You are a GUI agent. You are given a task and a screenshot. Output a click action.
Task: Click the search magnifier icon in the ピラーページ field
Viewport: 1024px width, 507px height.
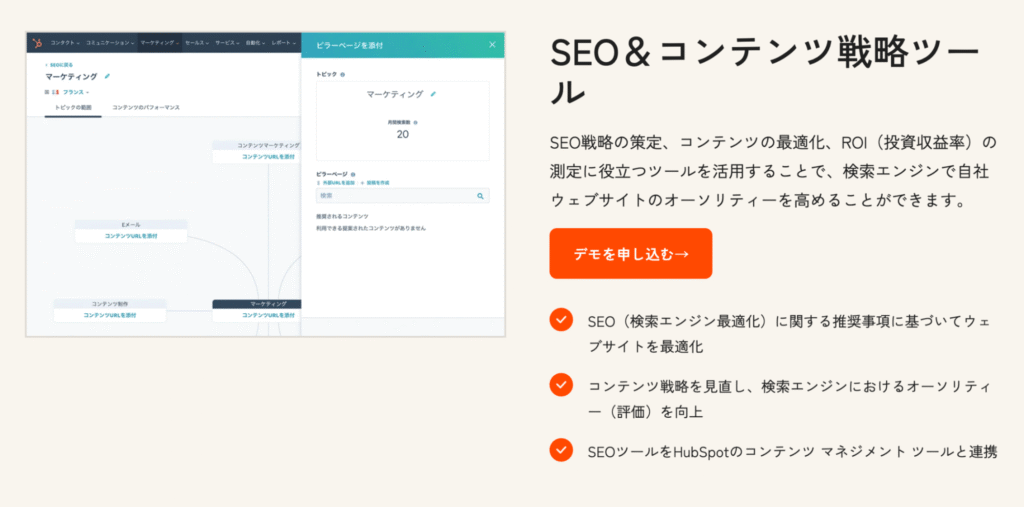[x=480, y=196]
